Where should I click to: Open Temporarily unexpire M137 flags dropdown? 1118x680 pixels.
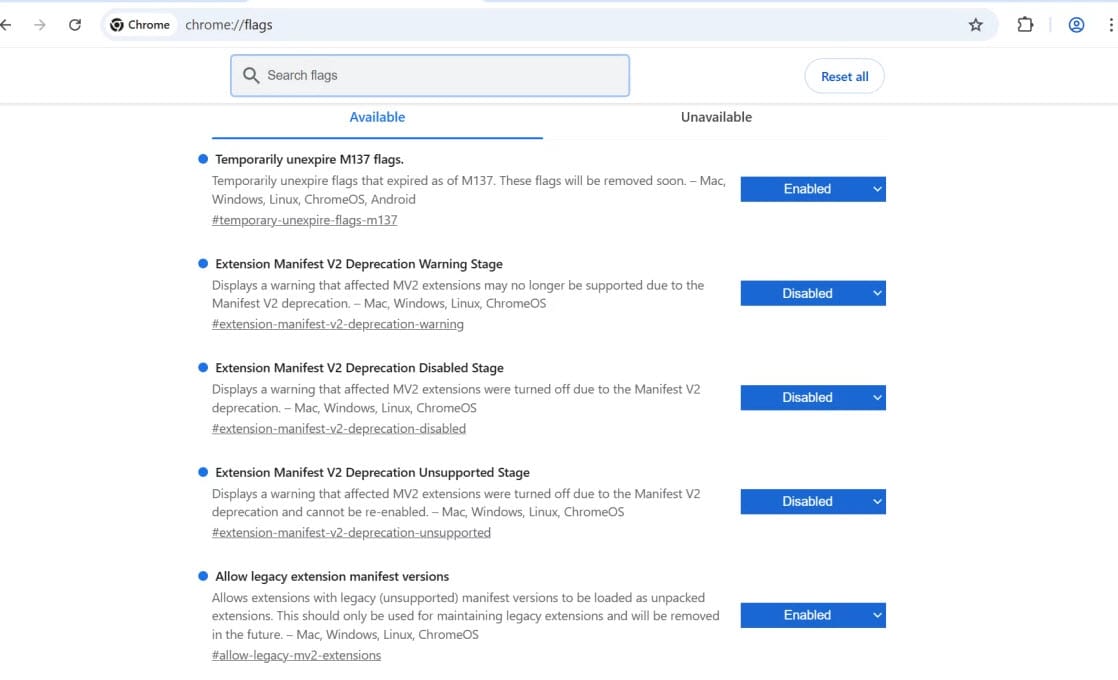(x=812, y=189)
